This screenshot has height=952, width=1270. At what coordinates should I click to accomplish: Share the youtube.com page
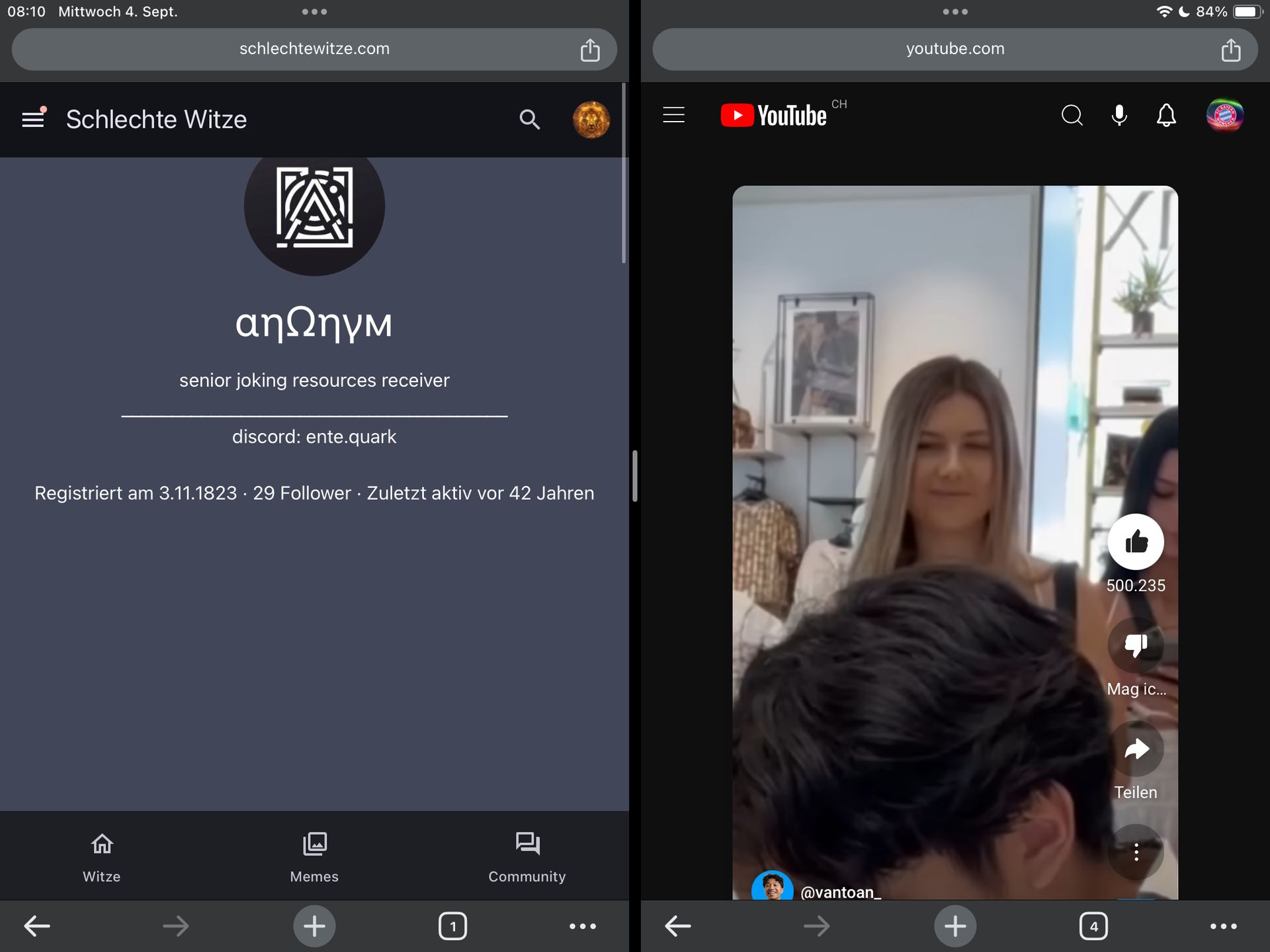click(x=1230, y=50)
